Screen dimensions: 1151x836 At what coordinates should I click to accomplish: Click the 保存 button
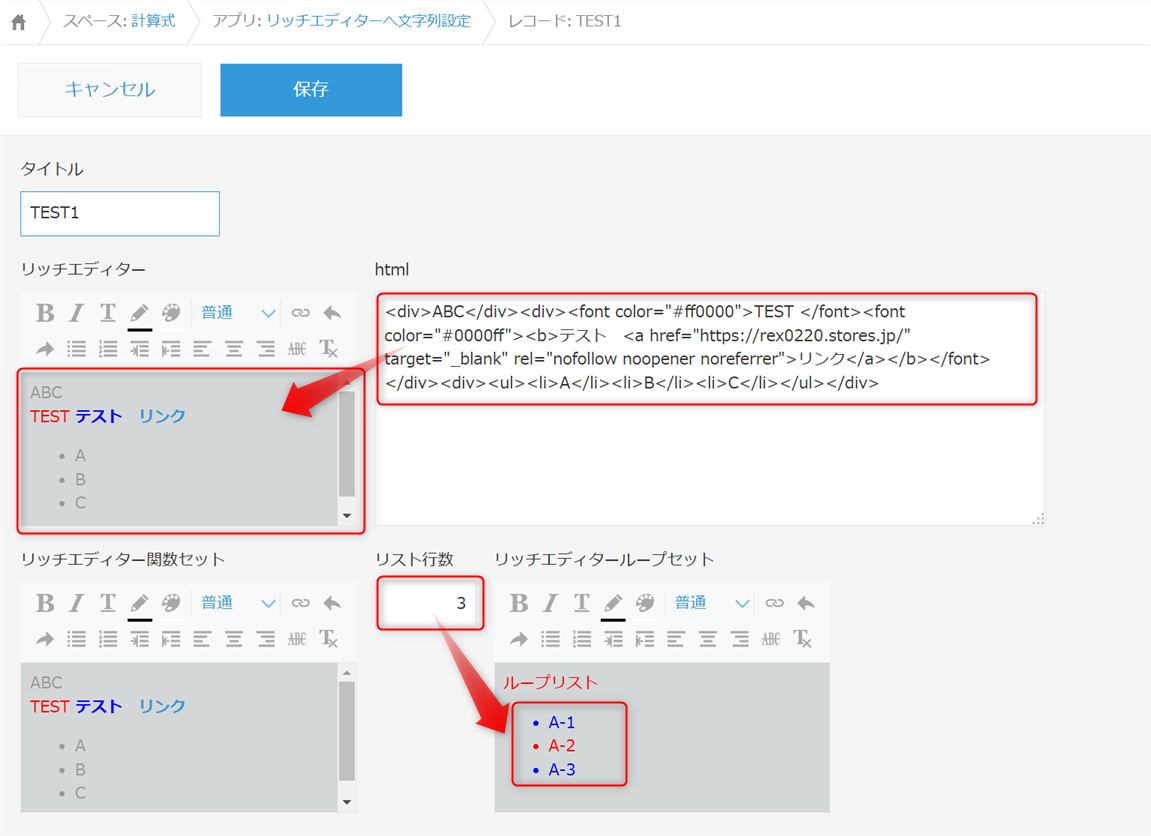[311, 90]
